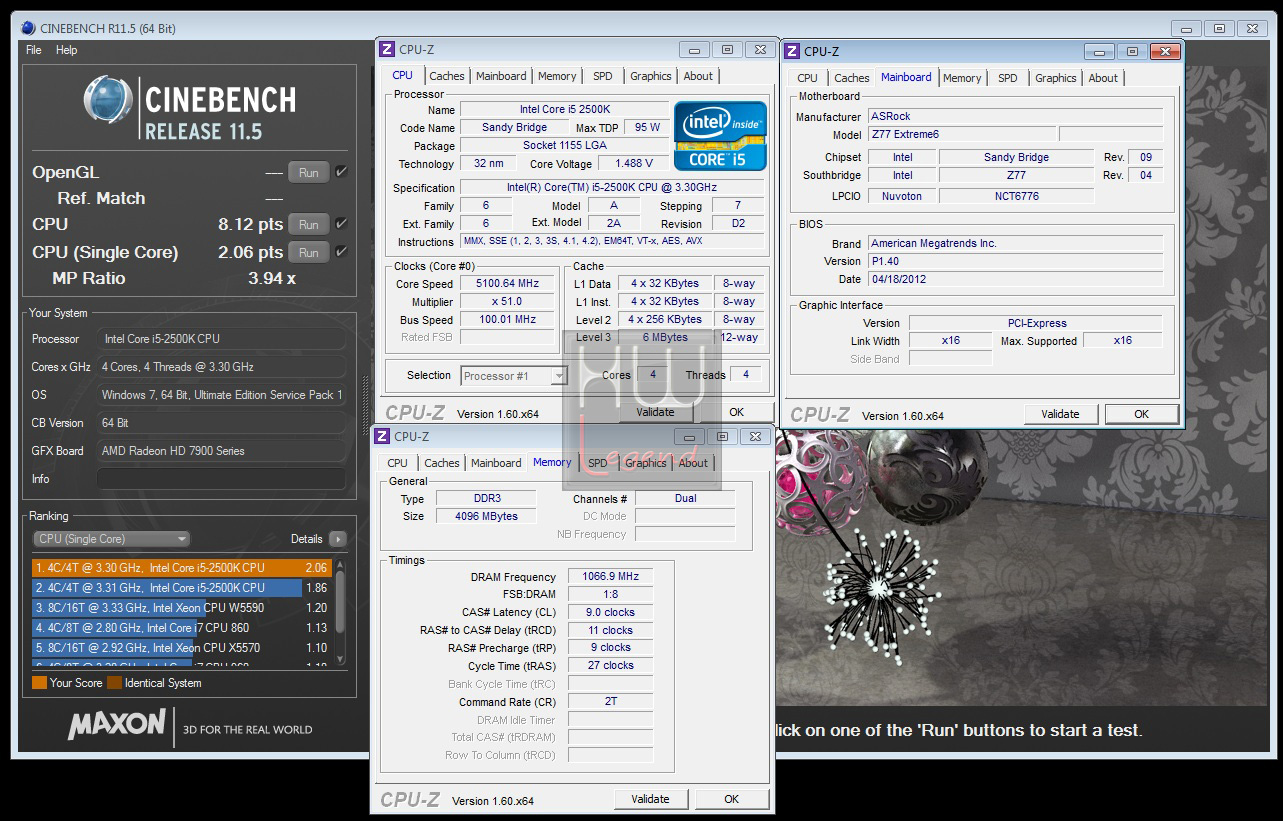Run the CPU benchmark
1283x821 pixels.
[309, 224]
